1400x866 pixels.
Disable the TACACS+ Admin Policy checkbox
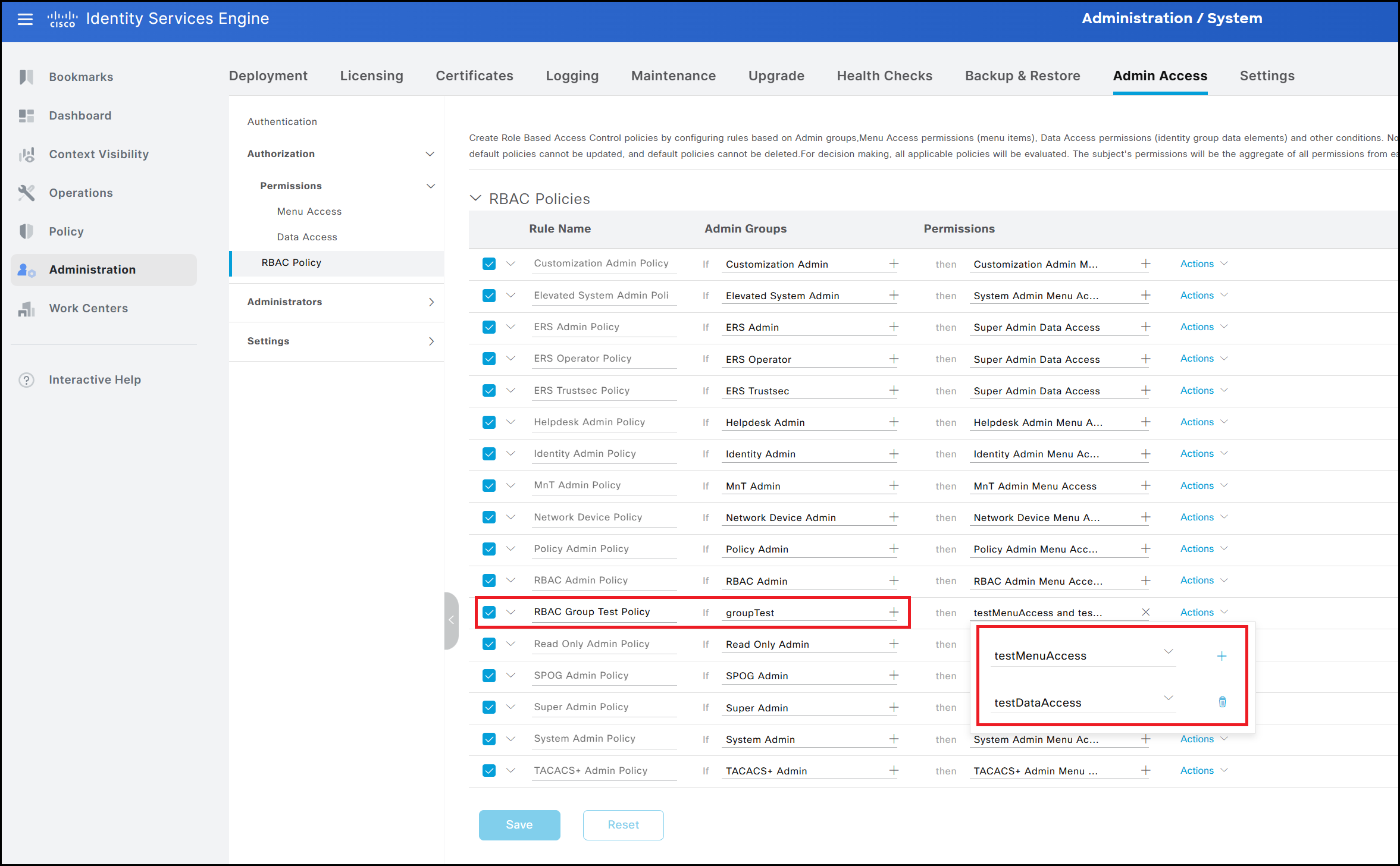tap(489, 770)
